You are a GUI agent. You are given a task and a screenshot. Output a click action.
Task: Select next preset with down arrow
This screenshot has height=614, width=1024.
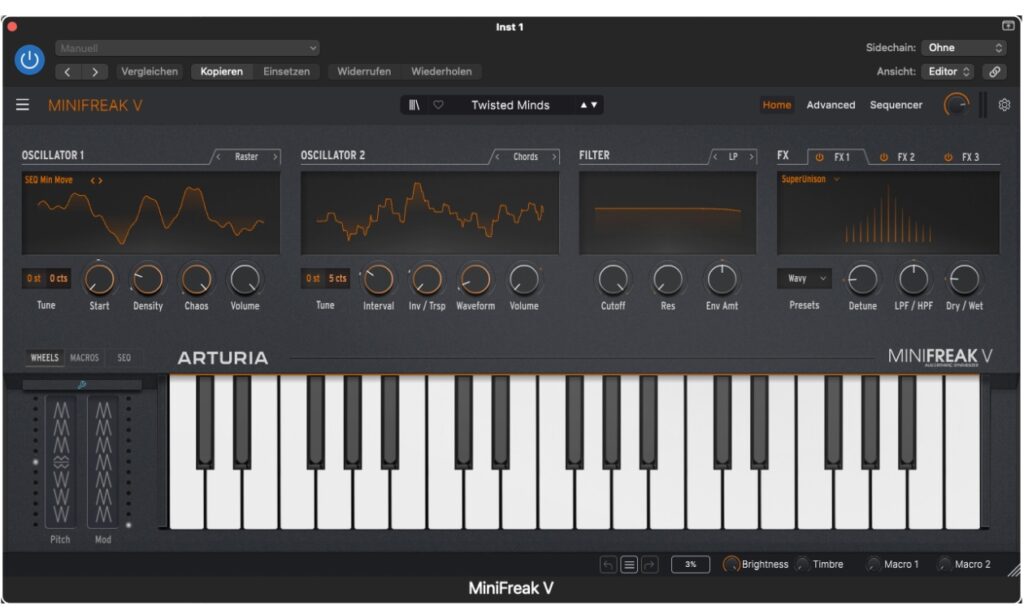(594, 105)
